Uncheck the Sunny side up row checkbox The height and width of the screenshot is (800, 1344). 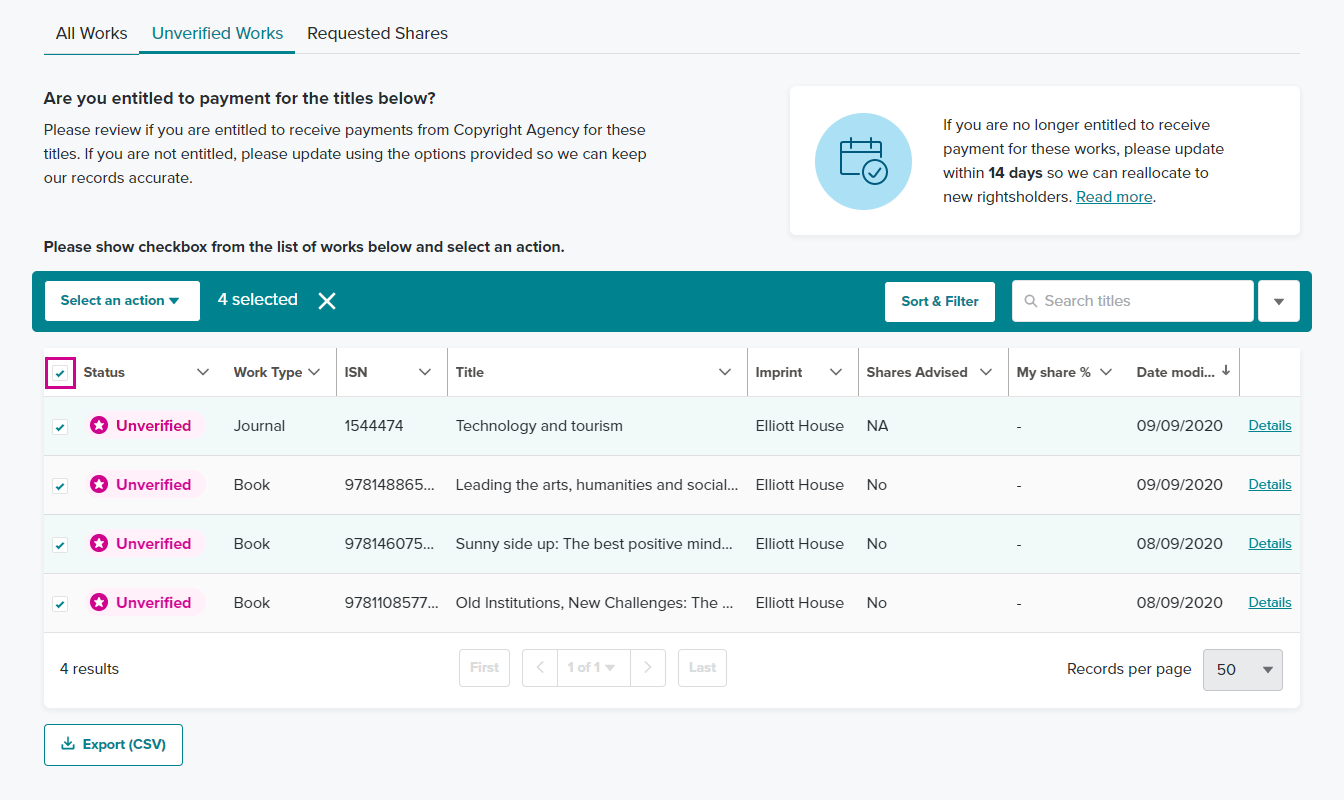[x=60, y=545]
